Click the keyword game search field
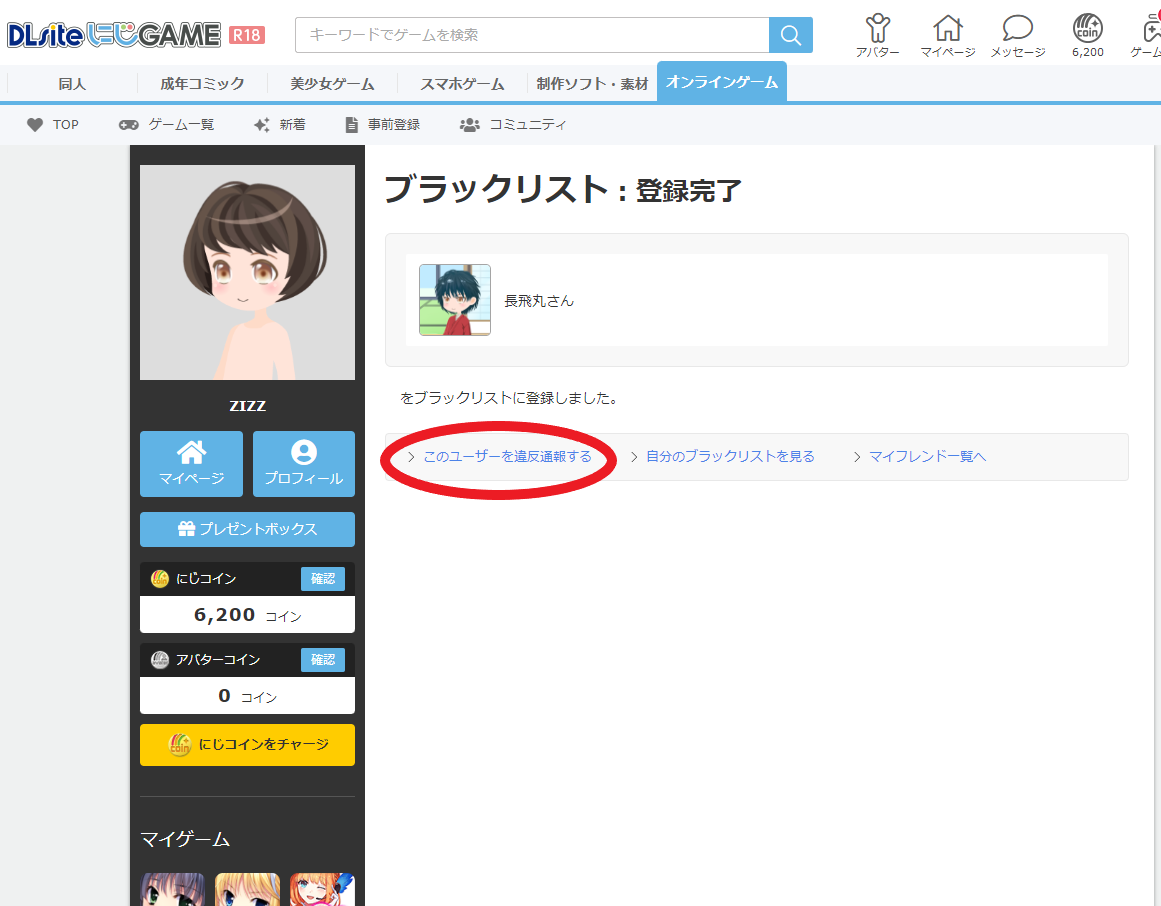The width and height of the screenshot is (1161, 906). pos(532,35)
